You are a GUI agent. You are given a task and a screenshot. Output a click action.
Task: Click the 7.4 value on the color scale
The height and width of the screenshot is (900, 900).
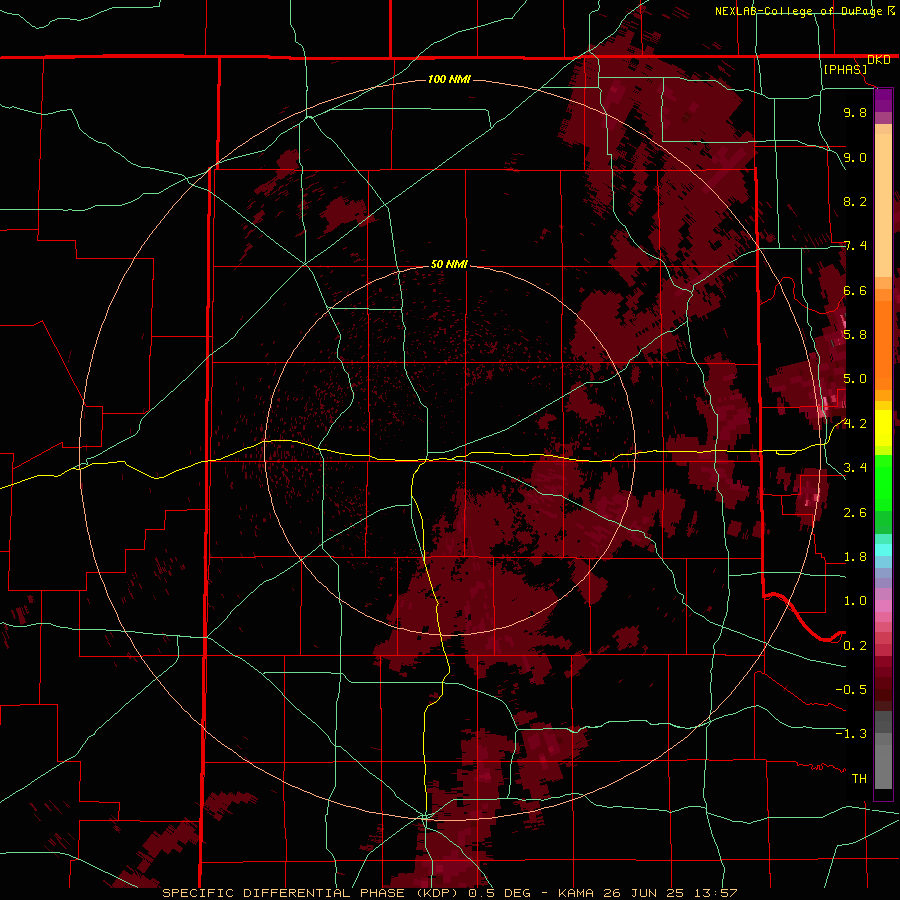(x=855, y=246)
